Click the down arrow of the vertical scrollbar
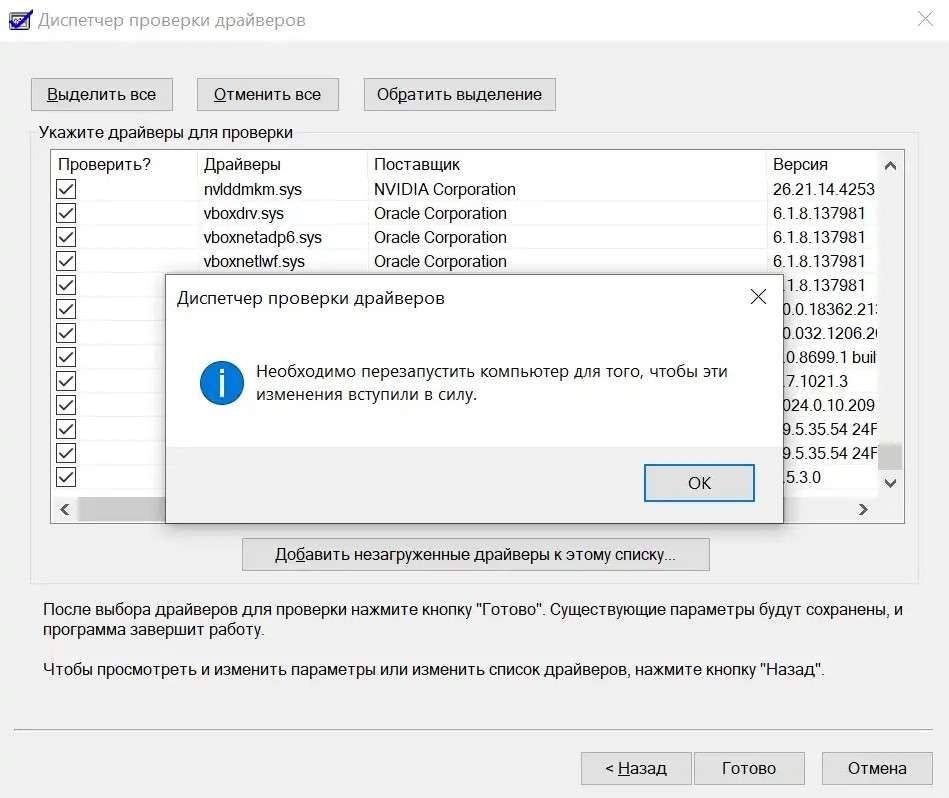Viewport: 949px width, 798px height. 890,484
